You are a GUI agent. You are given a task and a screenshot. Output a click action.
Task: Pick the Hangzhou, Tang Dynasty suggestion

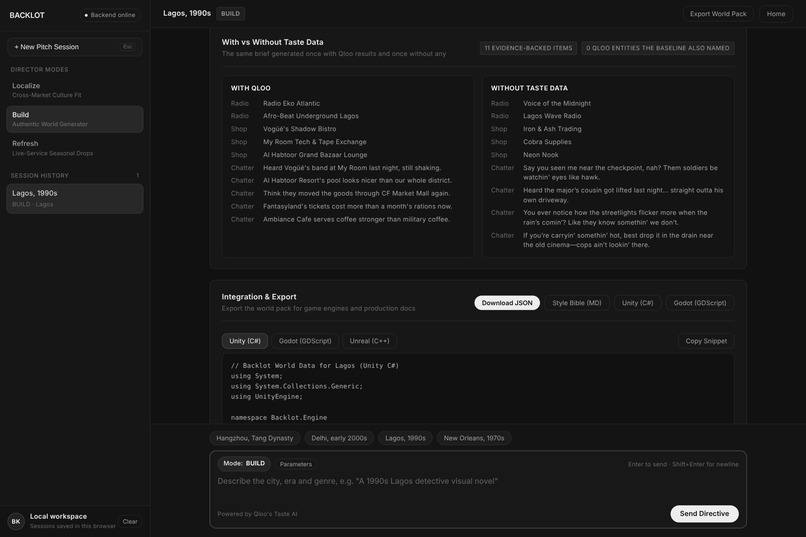254,438
